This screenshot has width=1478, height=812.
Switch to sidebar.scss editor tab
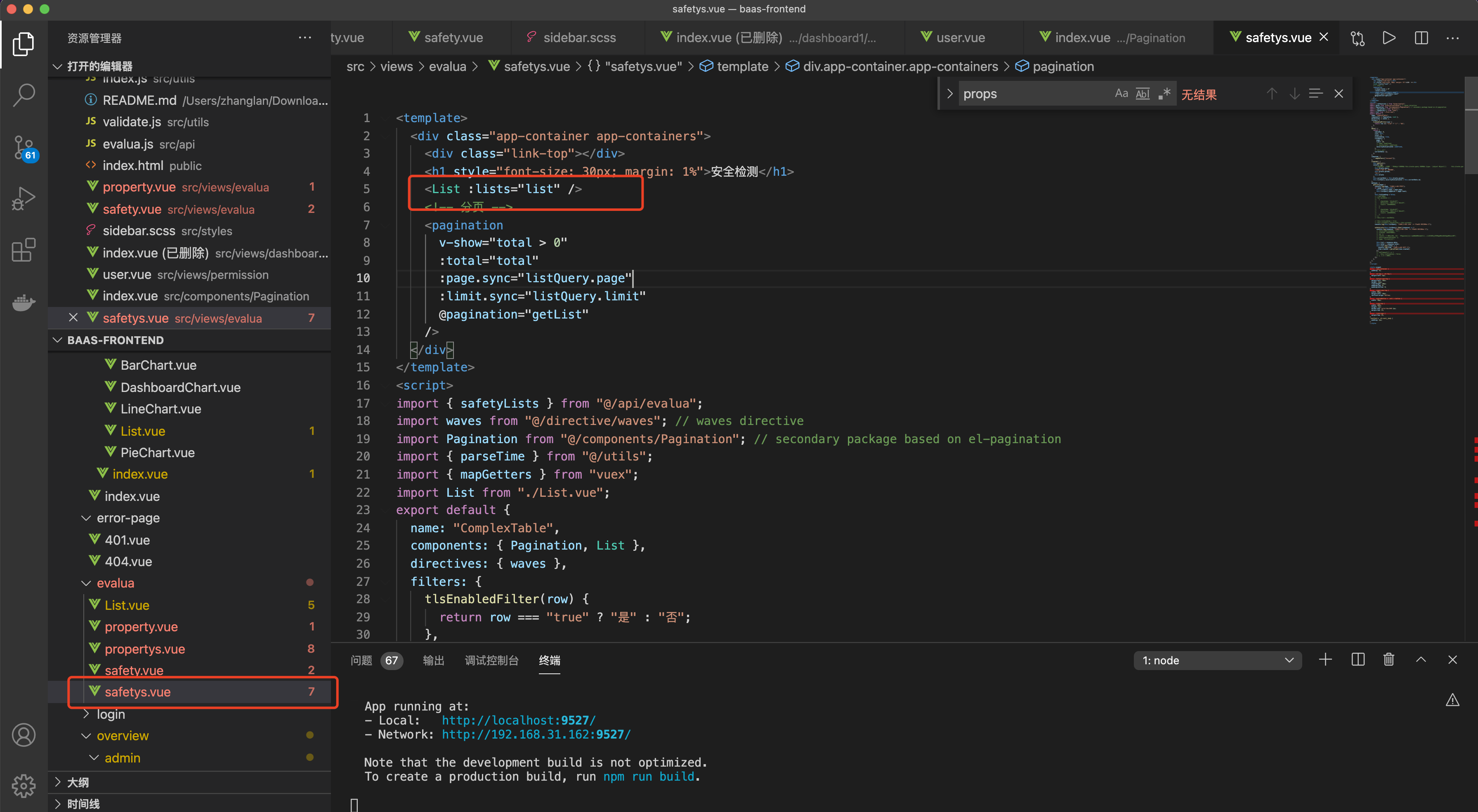click(578, 38)
